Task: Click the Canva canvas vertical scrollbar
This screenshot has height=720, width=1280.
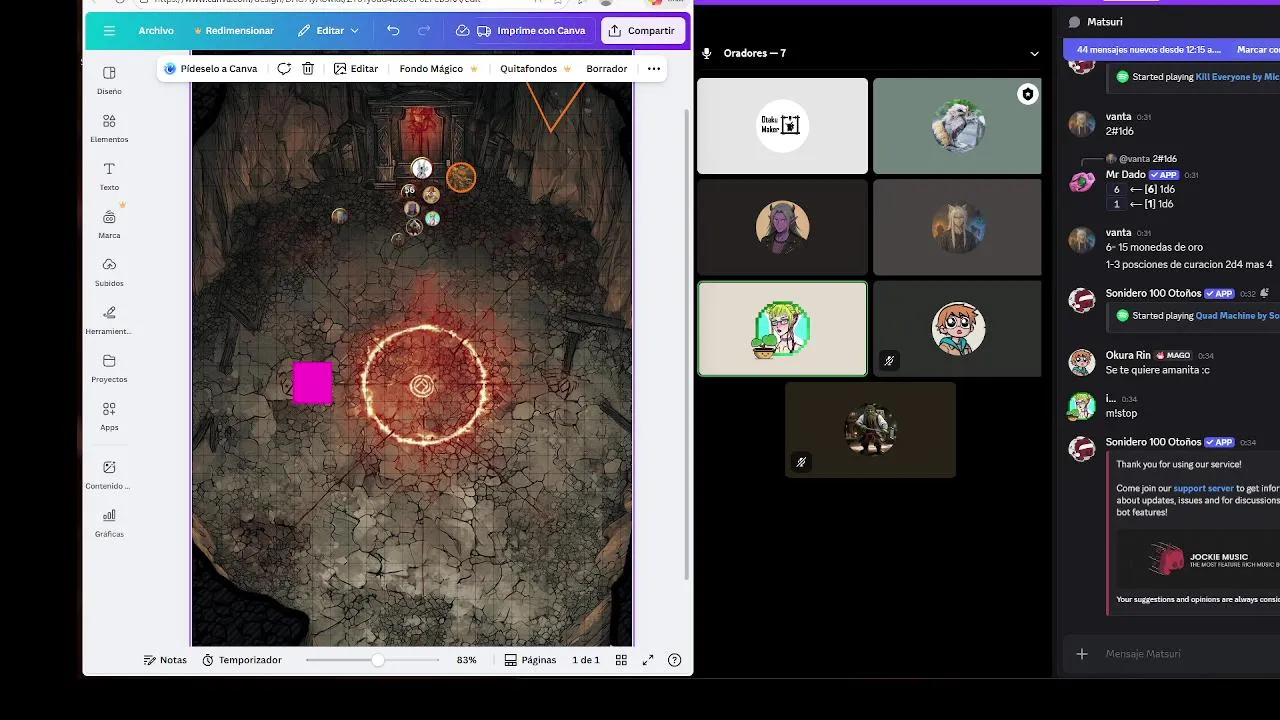Action: (x=686, y=345)
